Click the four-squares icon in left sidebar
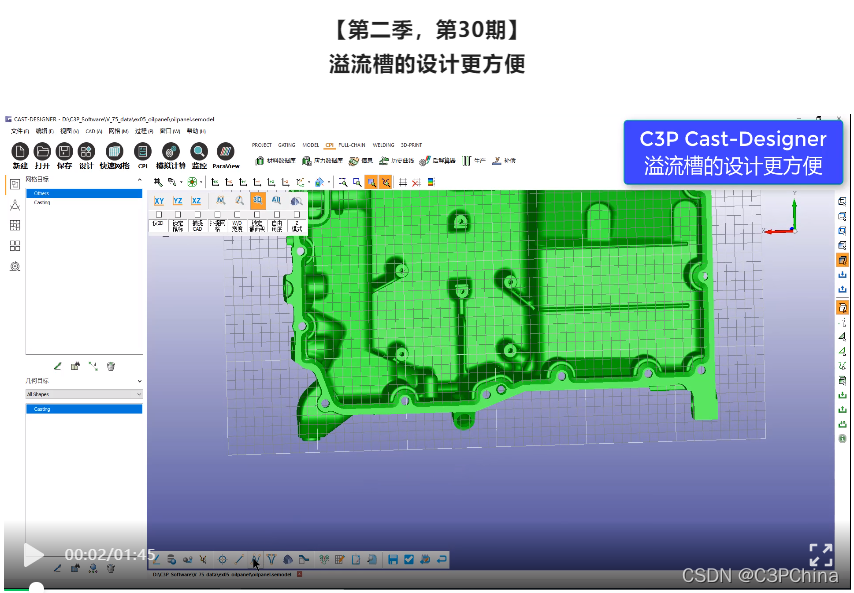This screenshot has width=854, height=593. coord(15,246)
